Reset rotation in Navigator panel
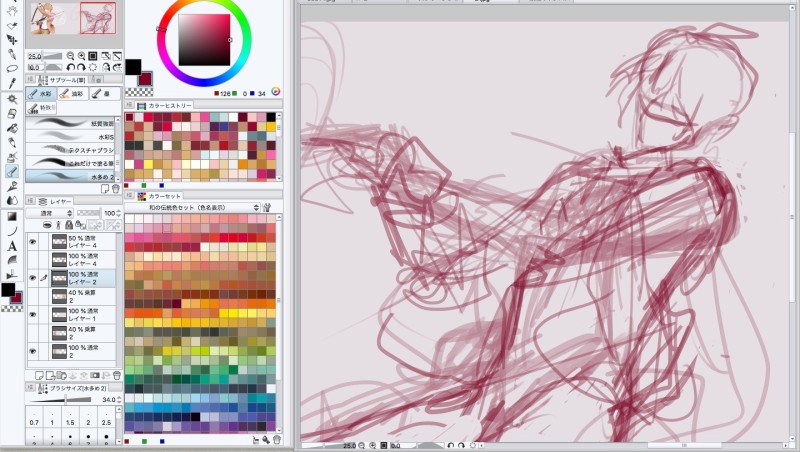Viewport: 800px width, 452px height. [x=93, y=67]
